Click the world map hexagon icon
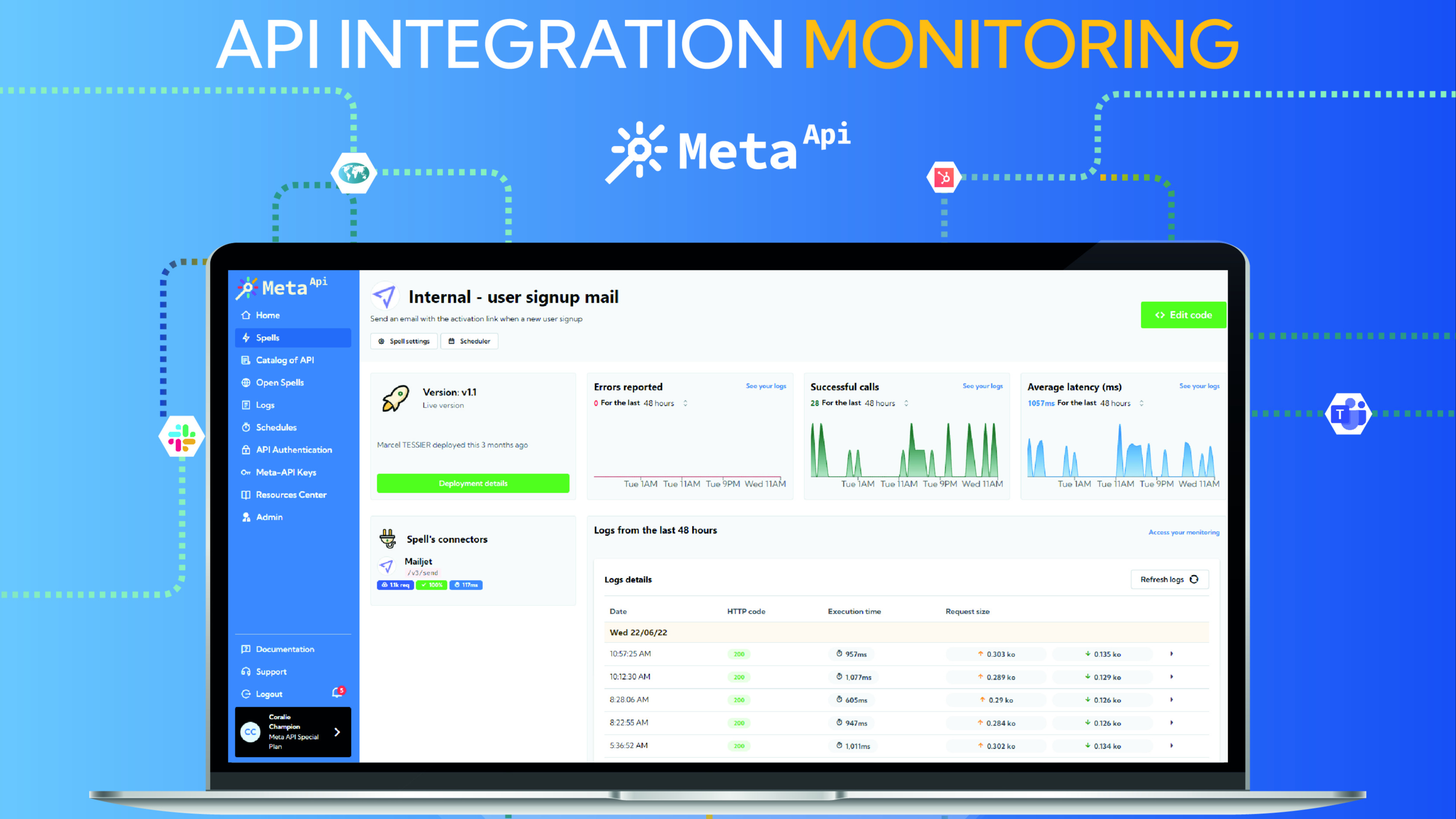Viewport: 1456px width, 819px height. pos(354,173)
